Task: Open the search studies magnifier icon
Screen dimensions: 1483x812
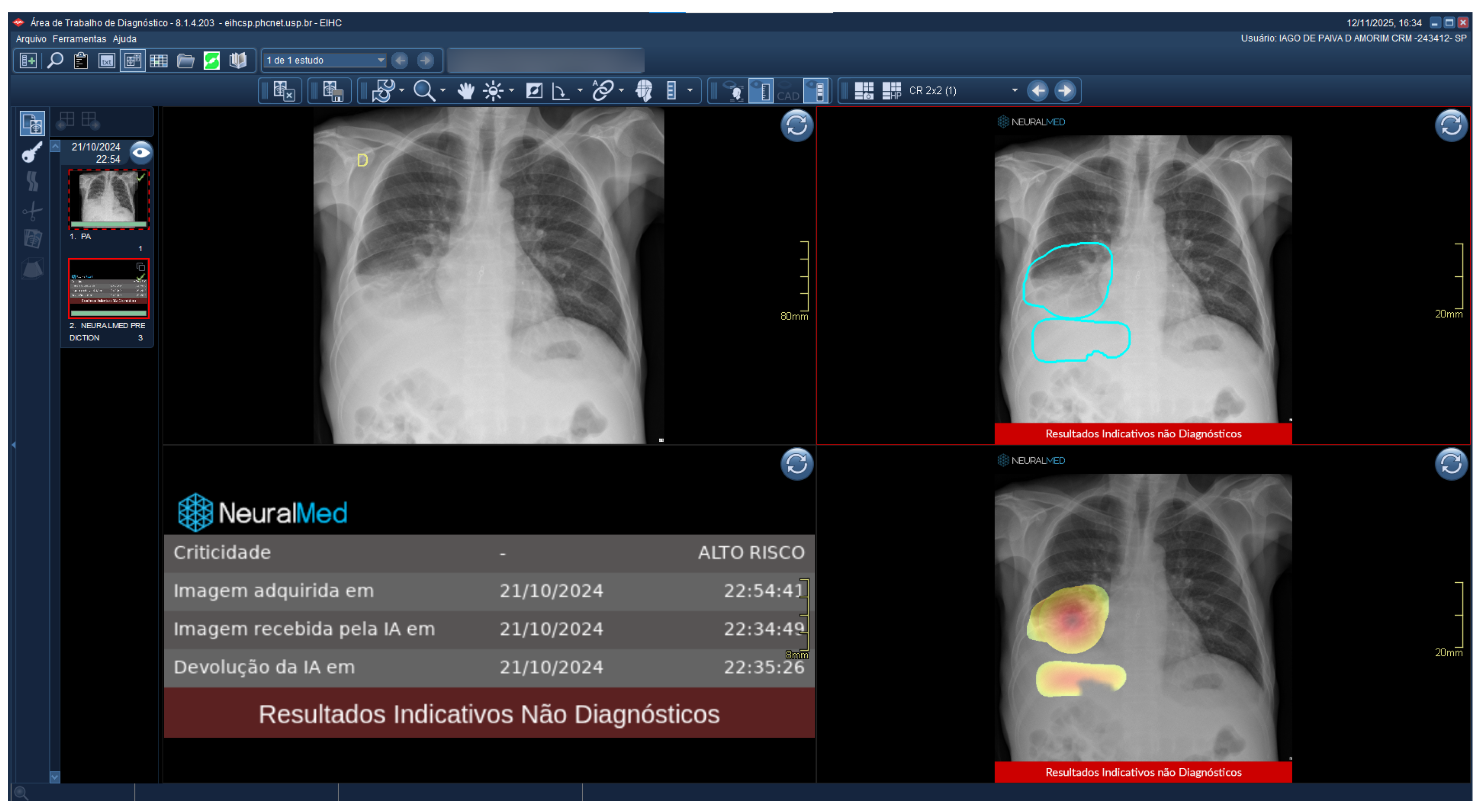Action: (x=55, y=61)
